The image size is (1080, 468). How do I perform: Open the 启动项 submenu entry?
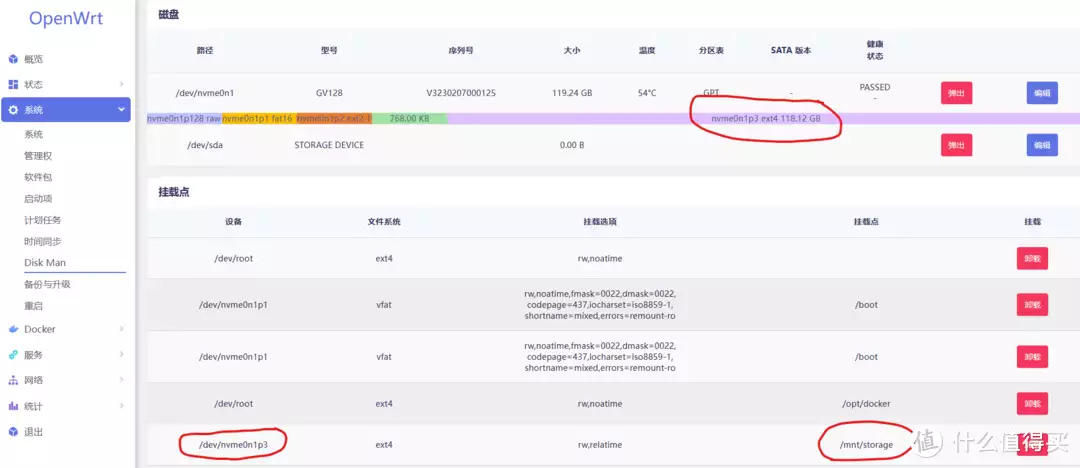point(38,199)
